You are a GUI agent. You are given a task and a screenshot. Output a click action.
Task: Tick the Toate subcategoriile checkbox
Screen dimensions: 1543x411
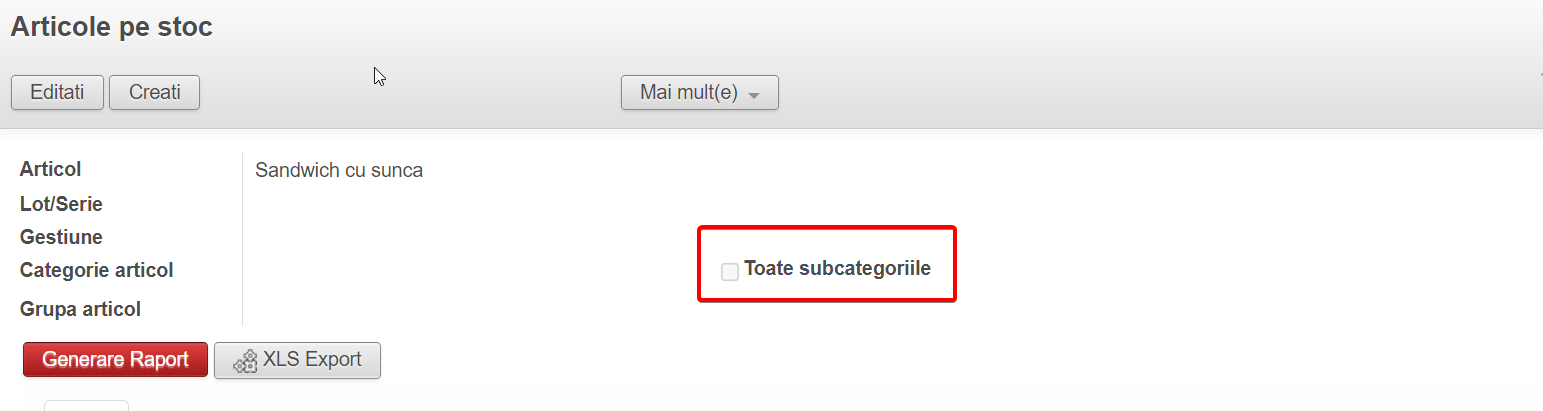[730, 271]
